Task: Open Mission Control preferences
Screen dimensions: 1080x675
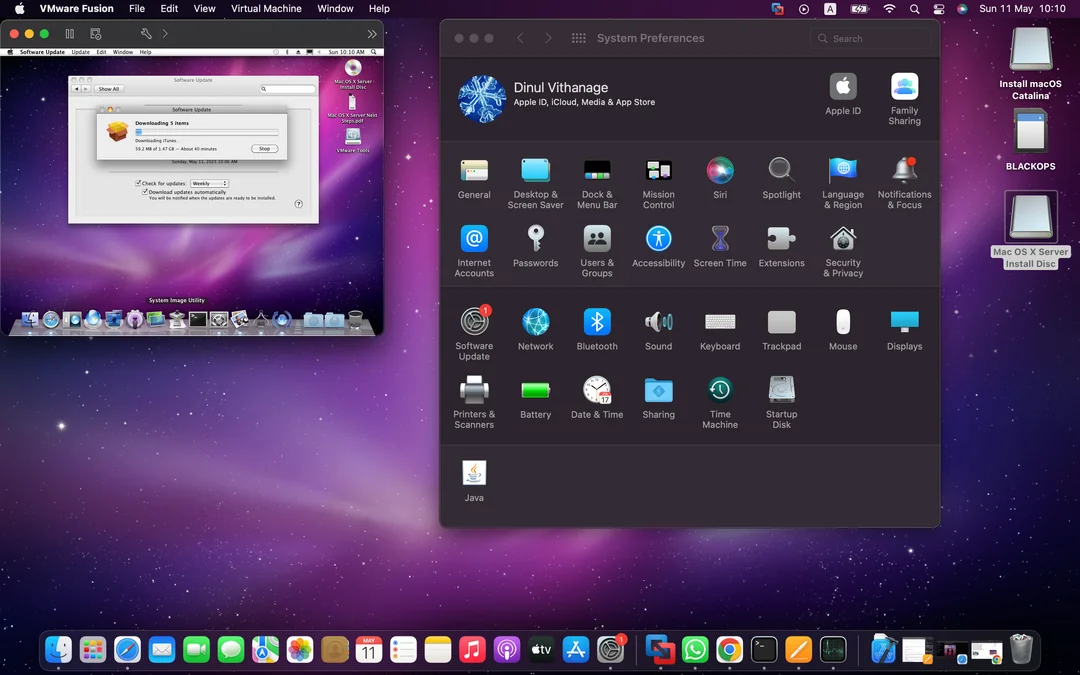Action: [658, 183]
